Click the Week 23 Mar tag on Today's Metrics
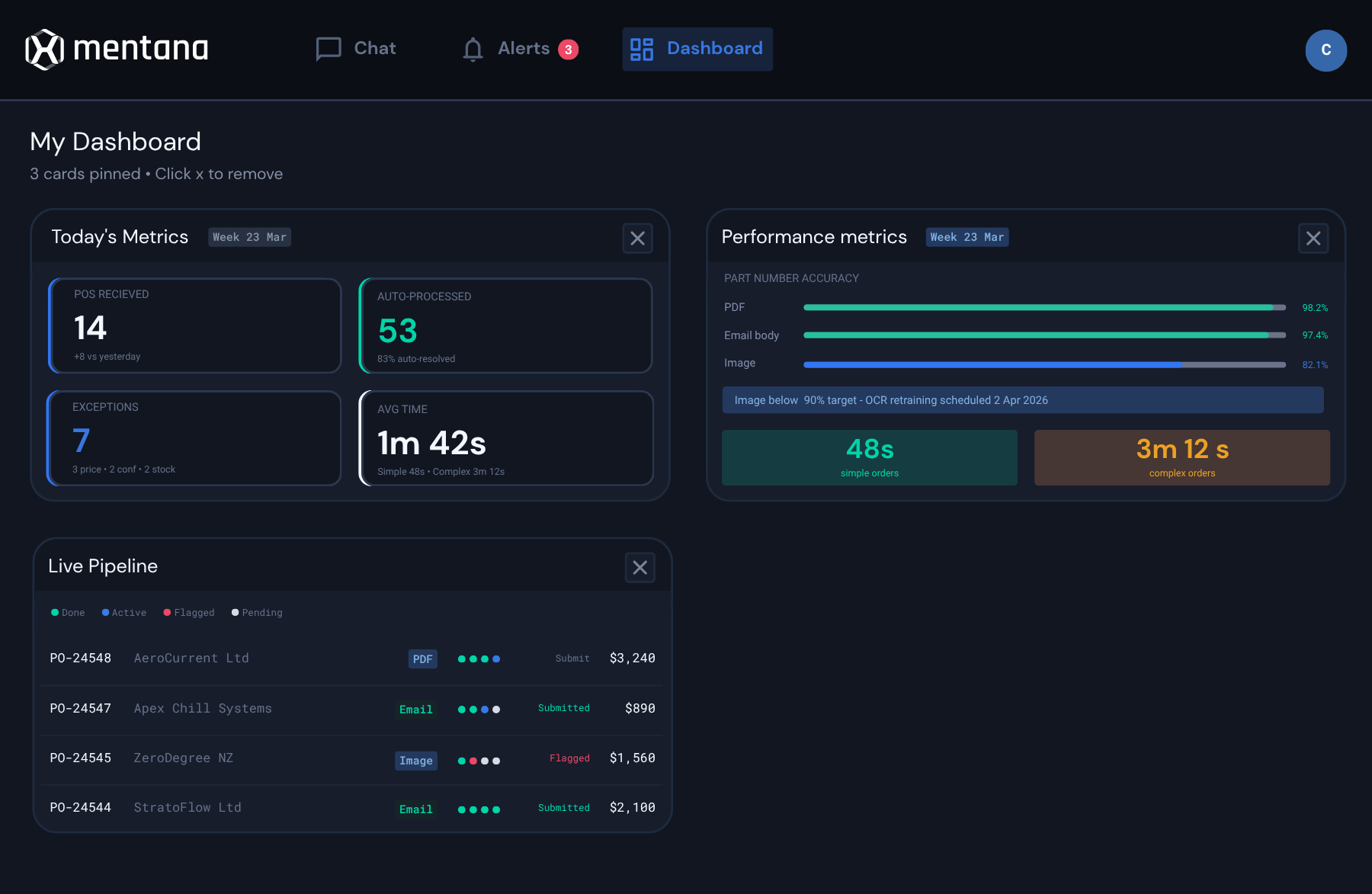 [250, 237]
